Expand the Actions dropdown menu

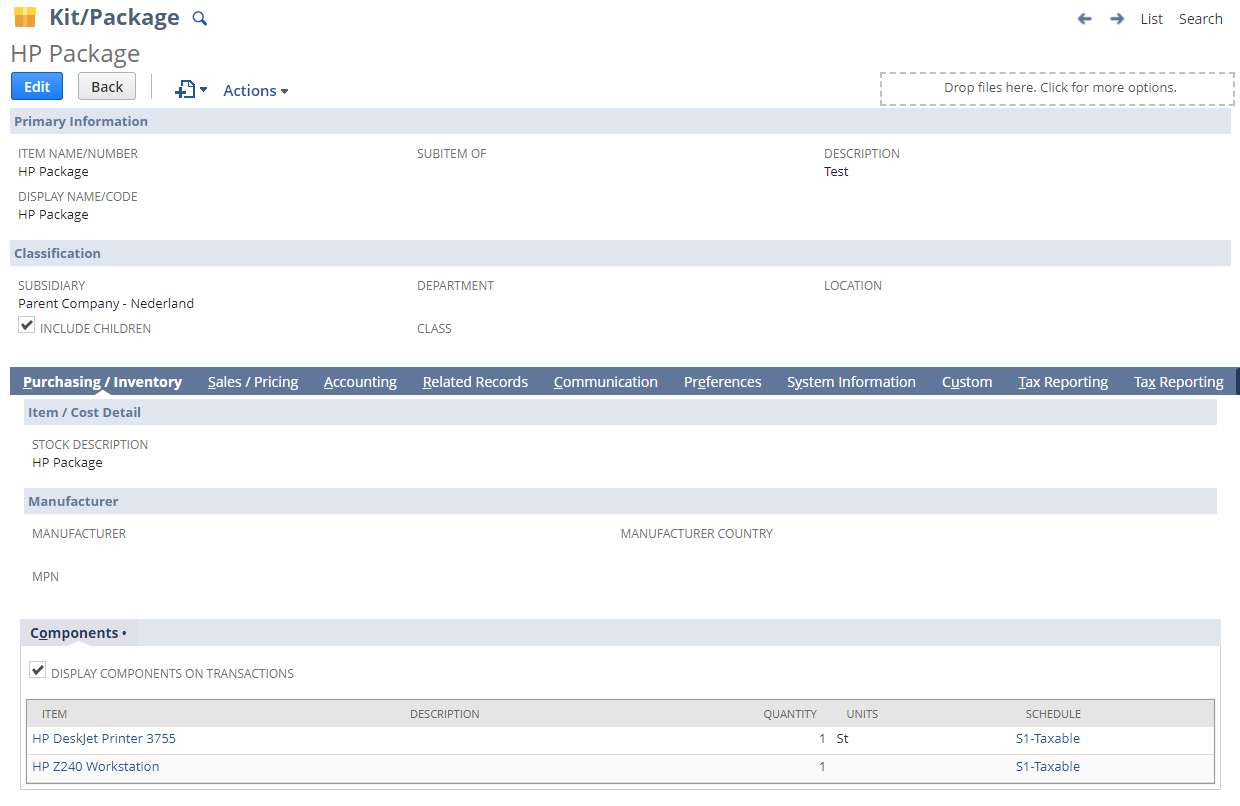(x=256, y=90)
